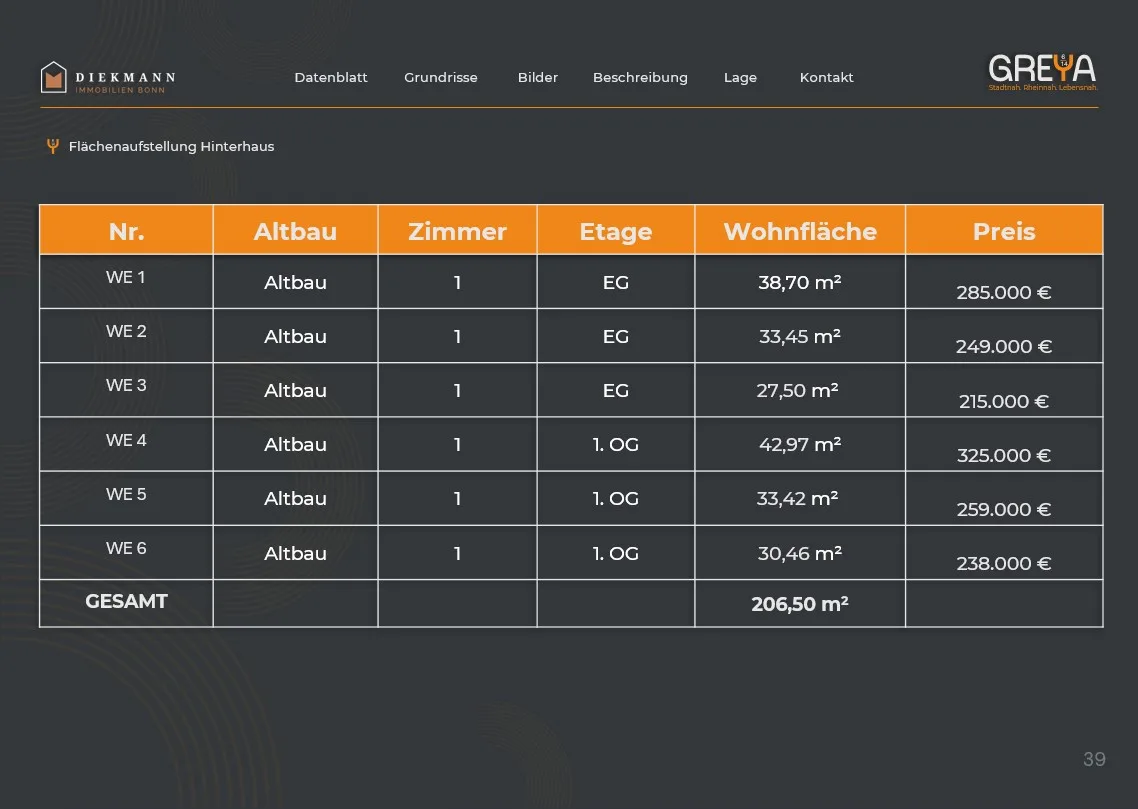Click the Altbau cell in the WE 5 row
The height and width of the screenshot is (809, 1138).
(295, 498)
